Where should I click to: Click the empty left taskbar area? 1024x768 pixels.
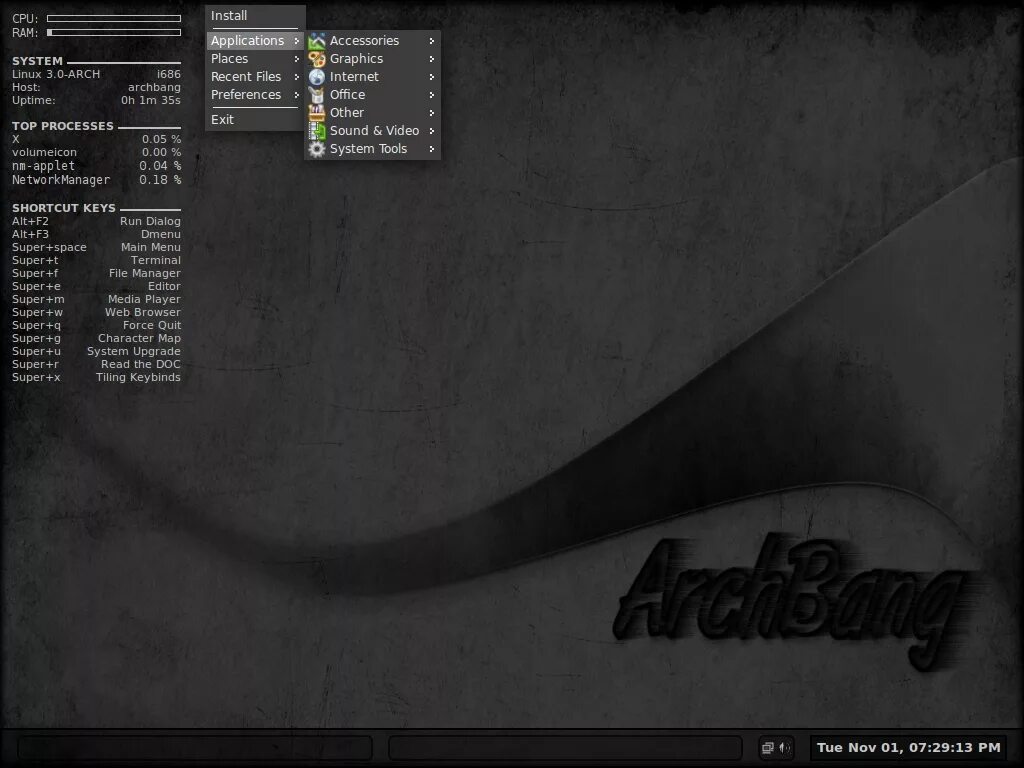click(x=195, y=748)
